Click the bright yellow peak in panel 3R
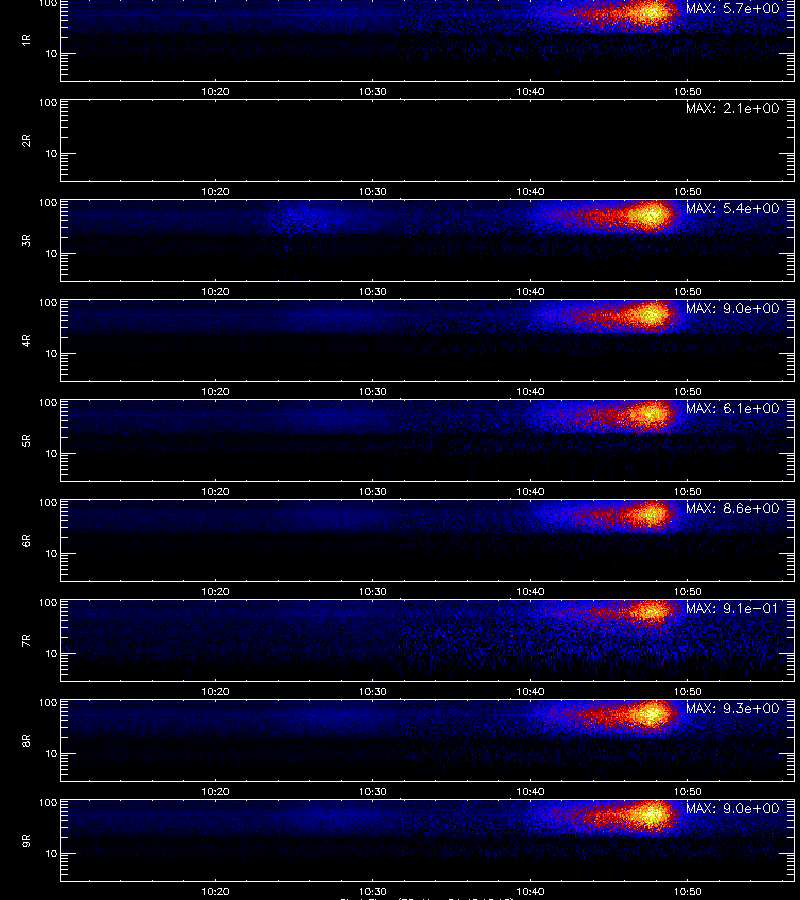Viewport: 800px width, 900px height. pyautogui.click(x=650, y=215)
